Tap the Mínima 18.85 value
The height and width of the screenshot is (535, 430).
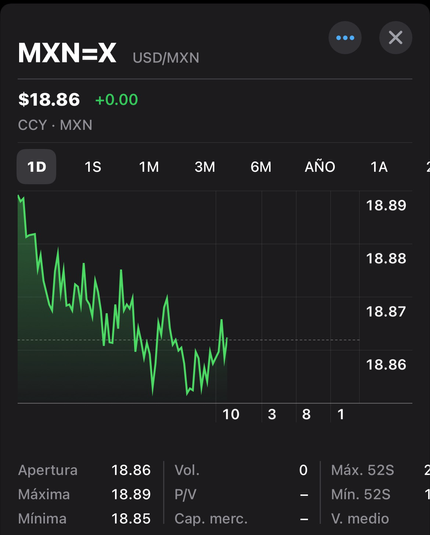131,519
